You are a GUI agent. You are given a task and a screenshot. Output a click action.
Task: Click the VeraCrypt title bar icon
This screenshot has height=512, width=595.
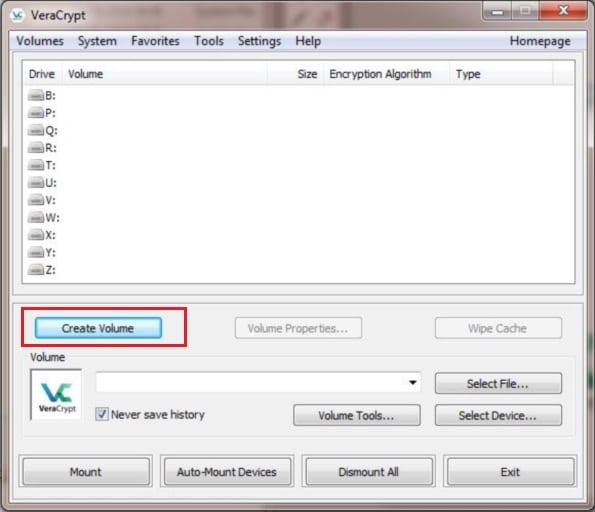point(17,15)
